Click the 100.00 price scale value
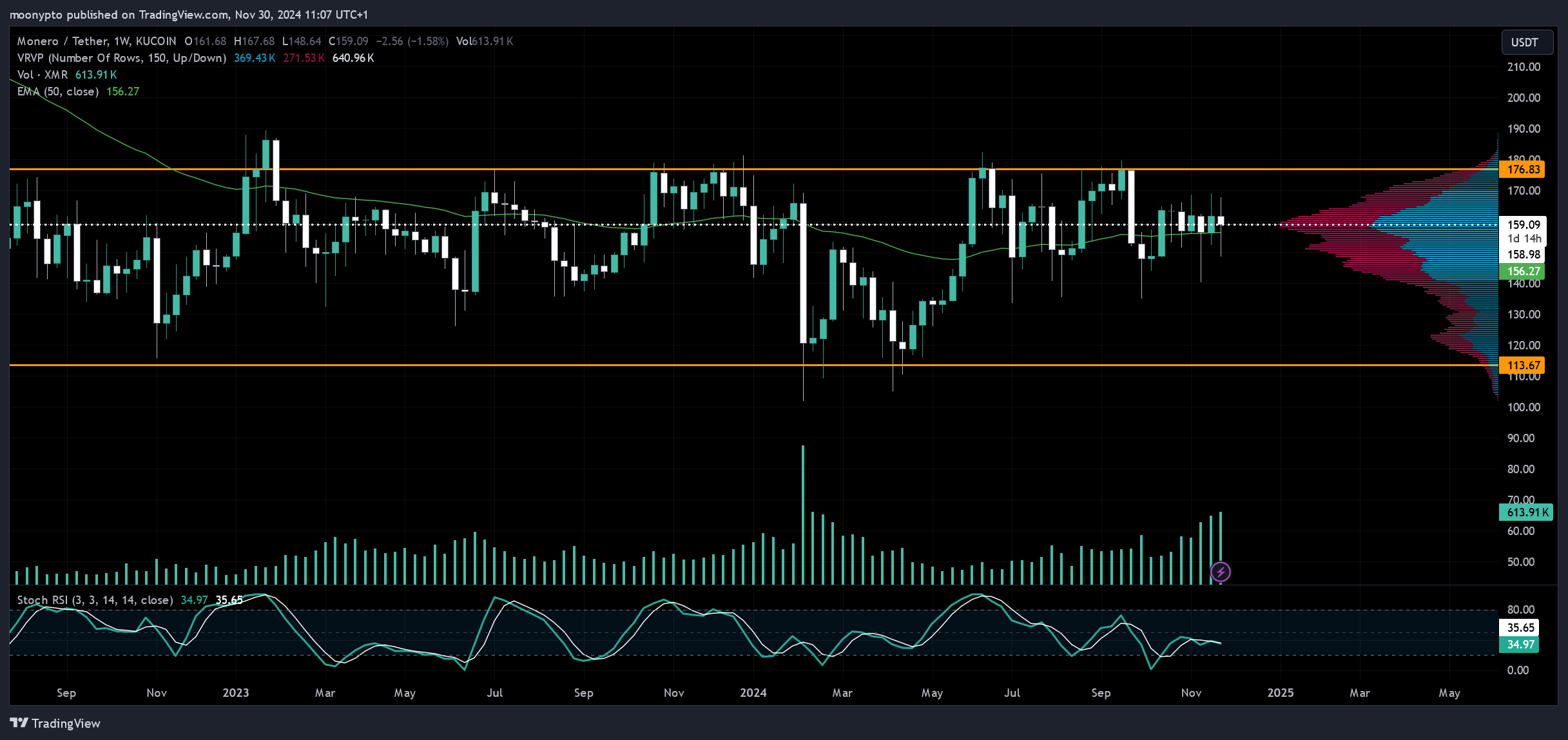Viewport: 1568px width, 740px height. [x=1524, y=407]
